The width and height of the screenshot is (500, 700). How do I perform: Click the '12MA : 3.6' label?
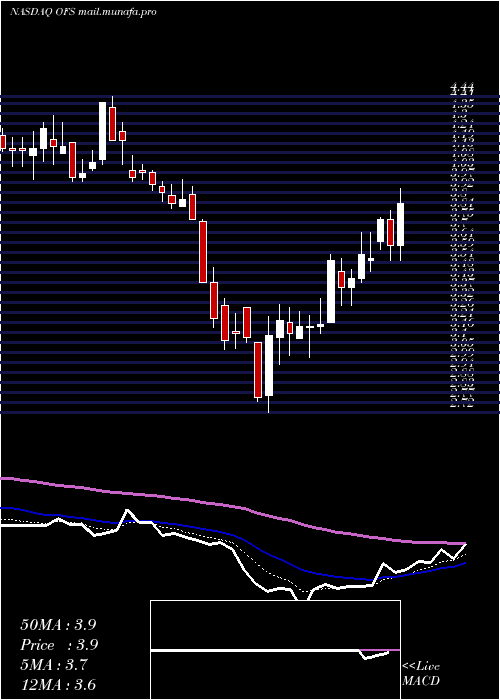pyautogui.click(x=58, y=685)
